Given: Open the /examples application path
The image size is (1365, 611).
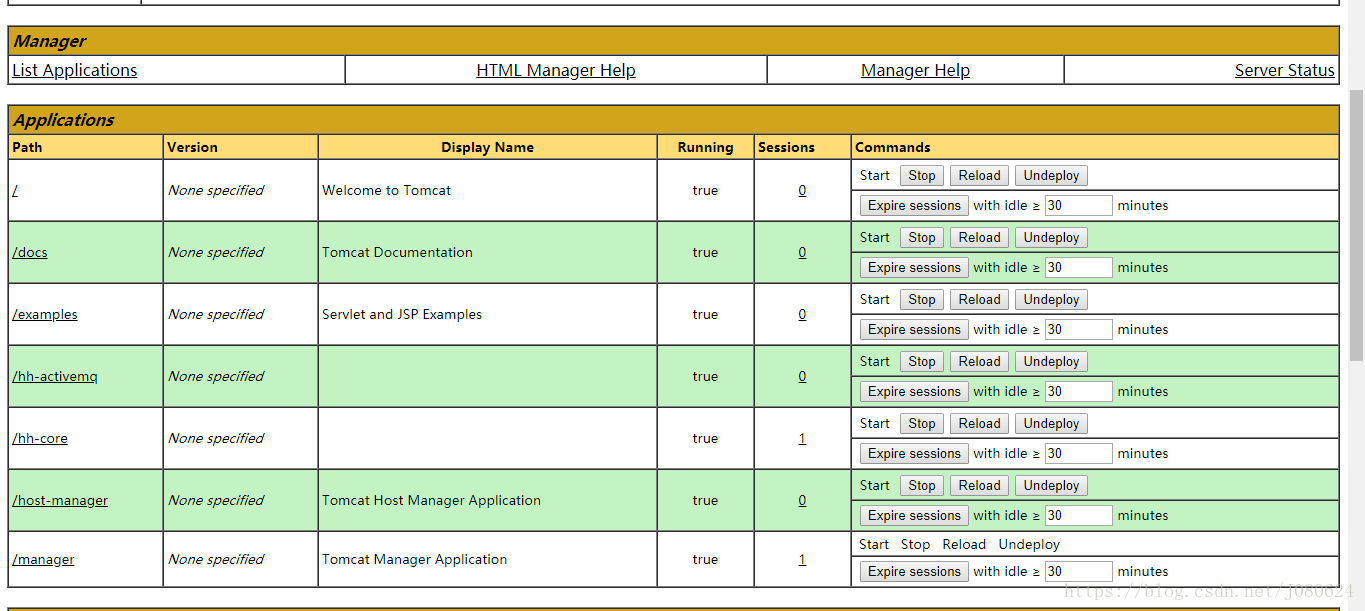Looking at the screenshot, I should click(45, 314).
